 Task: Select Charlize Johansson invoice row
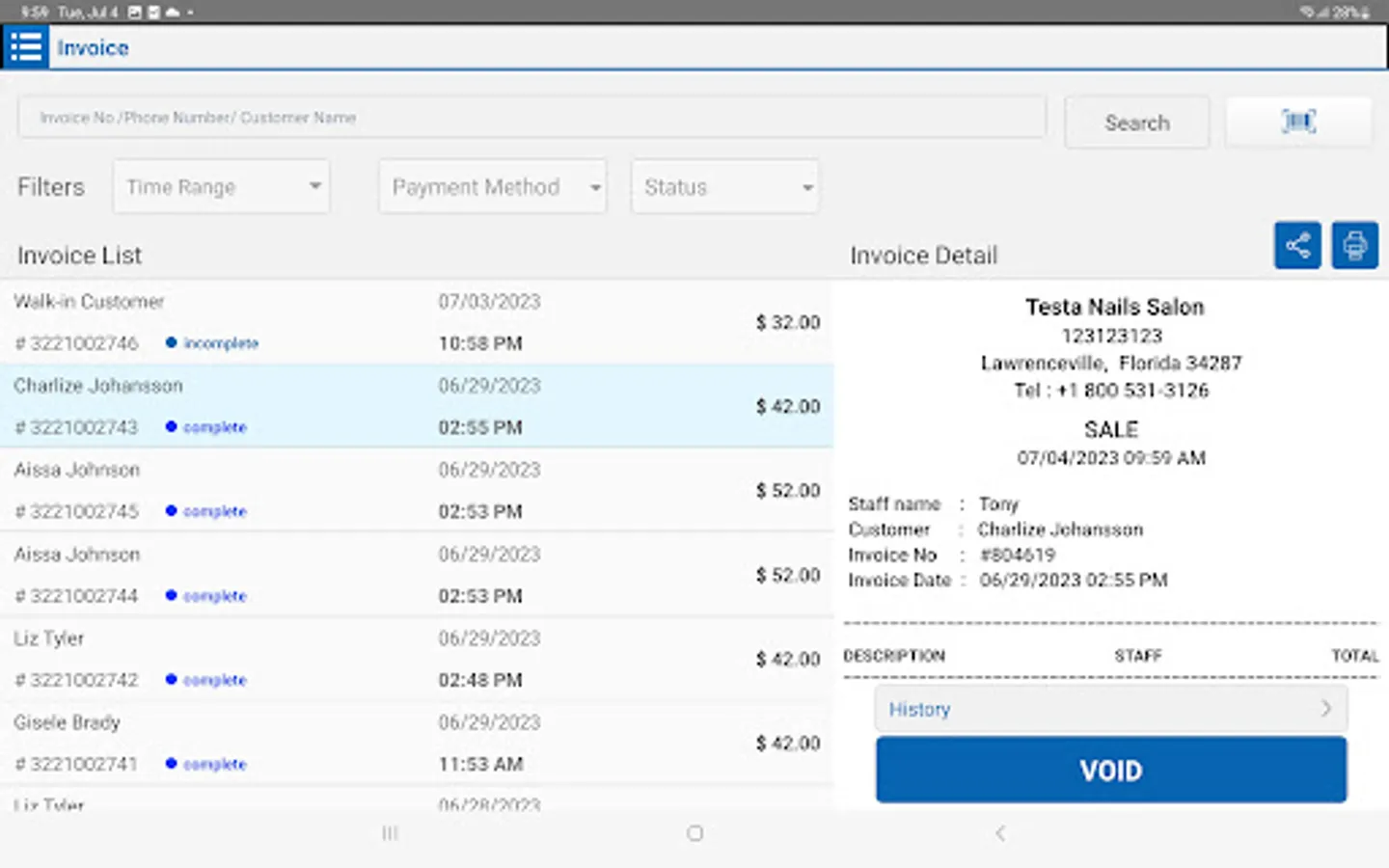(417, 406)
